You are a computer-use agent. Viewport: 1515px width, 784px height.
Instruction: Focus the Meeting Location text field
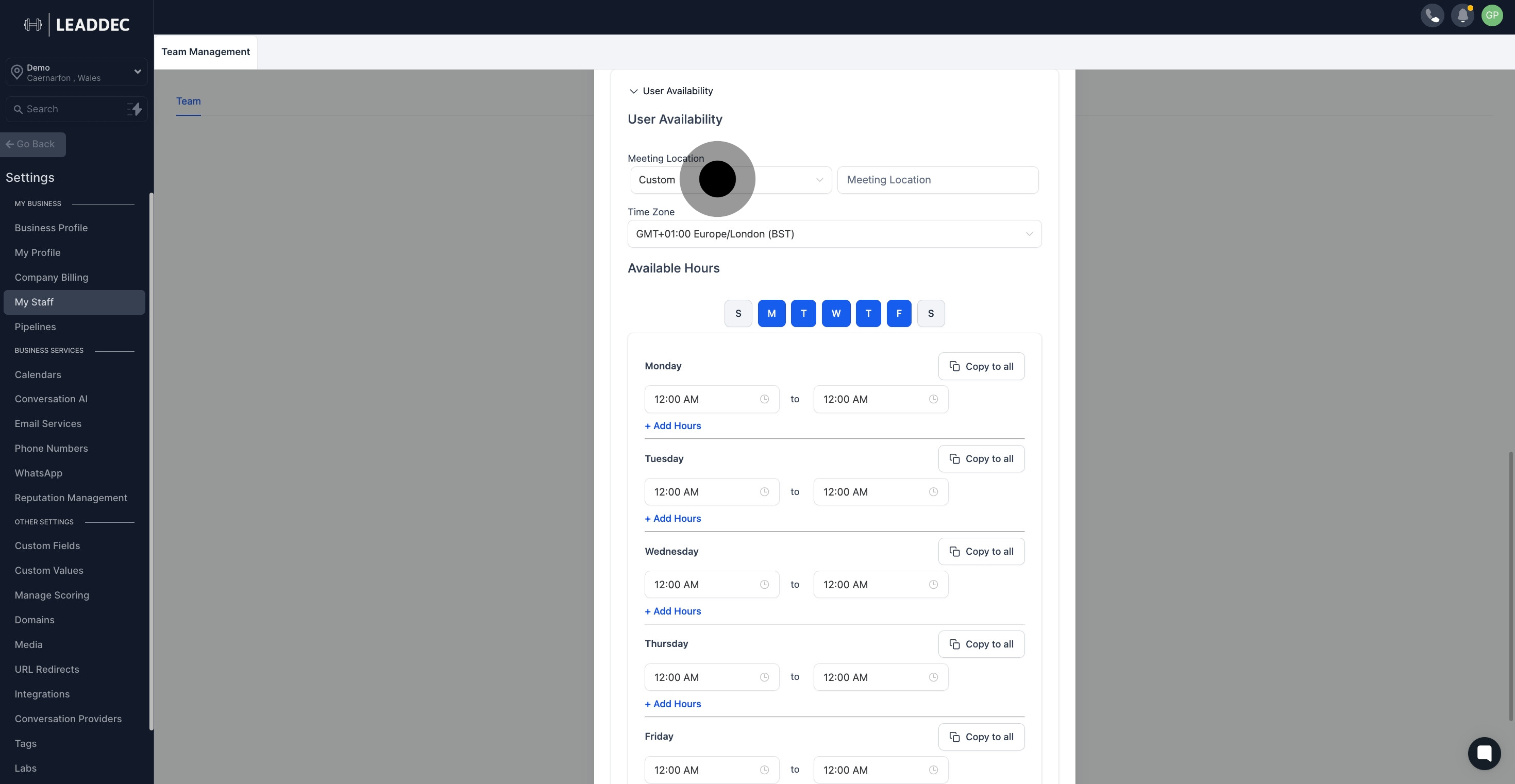click(x=937, y=180)
